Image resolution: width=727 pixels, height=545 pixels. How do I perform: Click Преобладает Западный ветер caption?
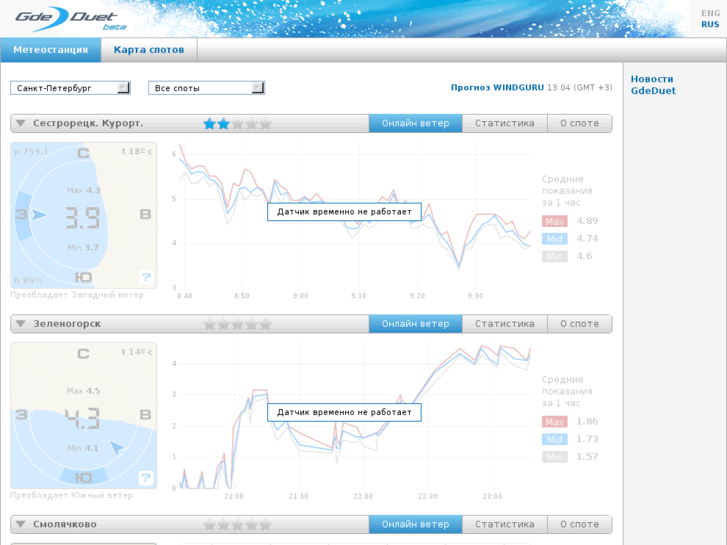77,295
